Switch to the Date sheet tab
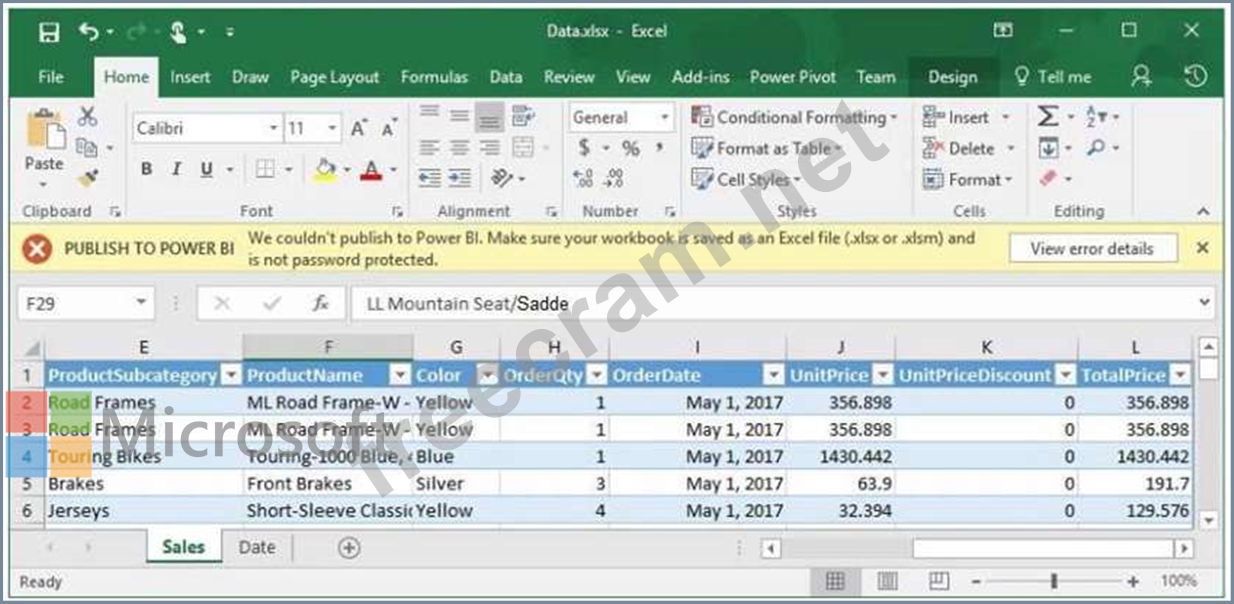This screenshot has height=604, width=1234. click(257, 547)
